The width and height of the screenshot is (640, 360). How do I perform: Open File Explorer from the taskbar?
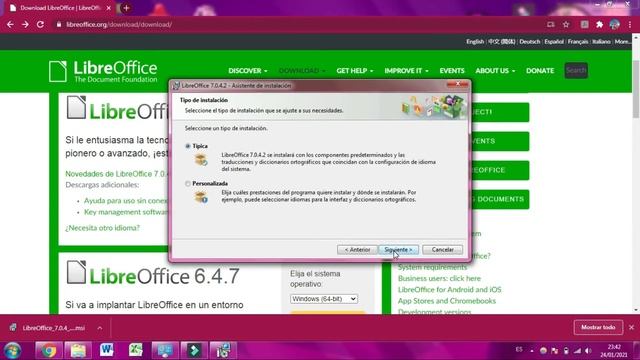[x=78, y=351]
